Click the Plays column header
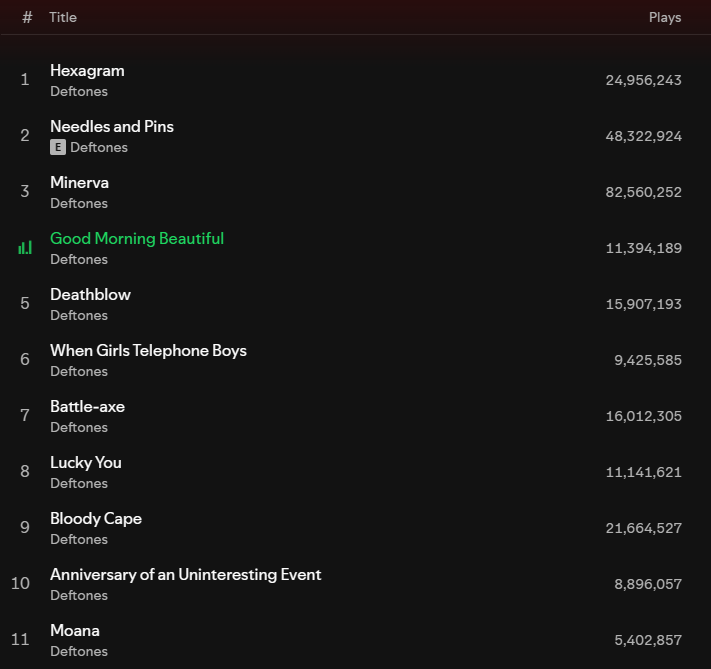The image size is (711, 669). pyautogui.click(x=664, y=17)
